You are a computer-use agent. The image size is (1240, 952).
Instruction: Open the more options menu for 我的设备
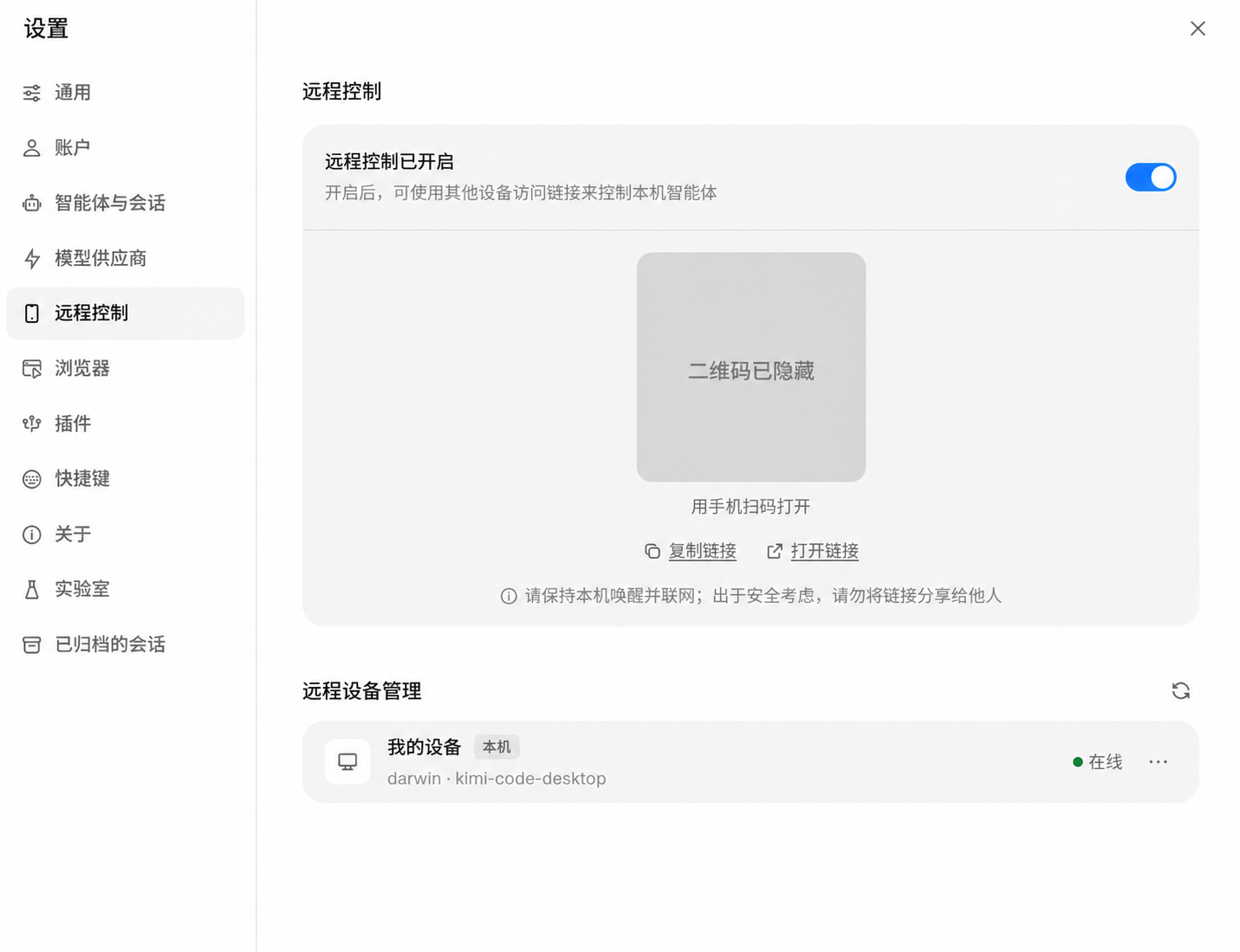pos(1159,761)
